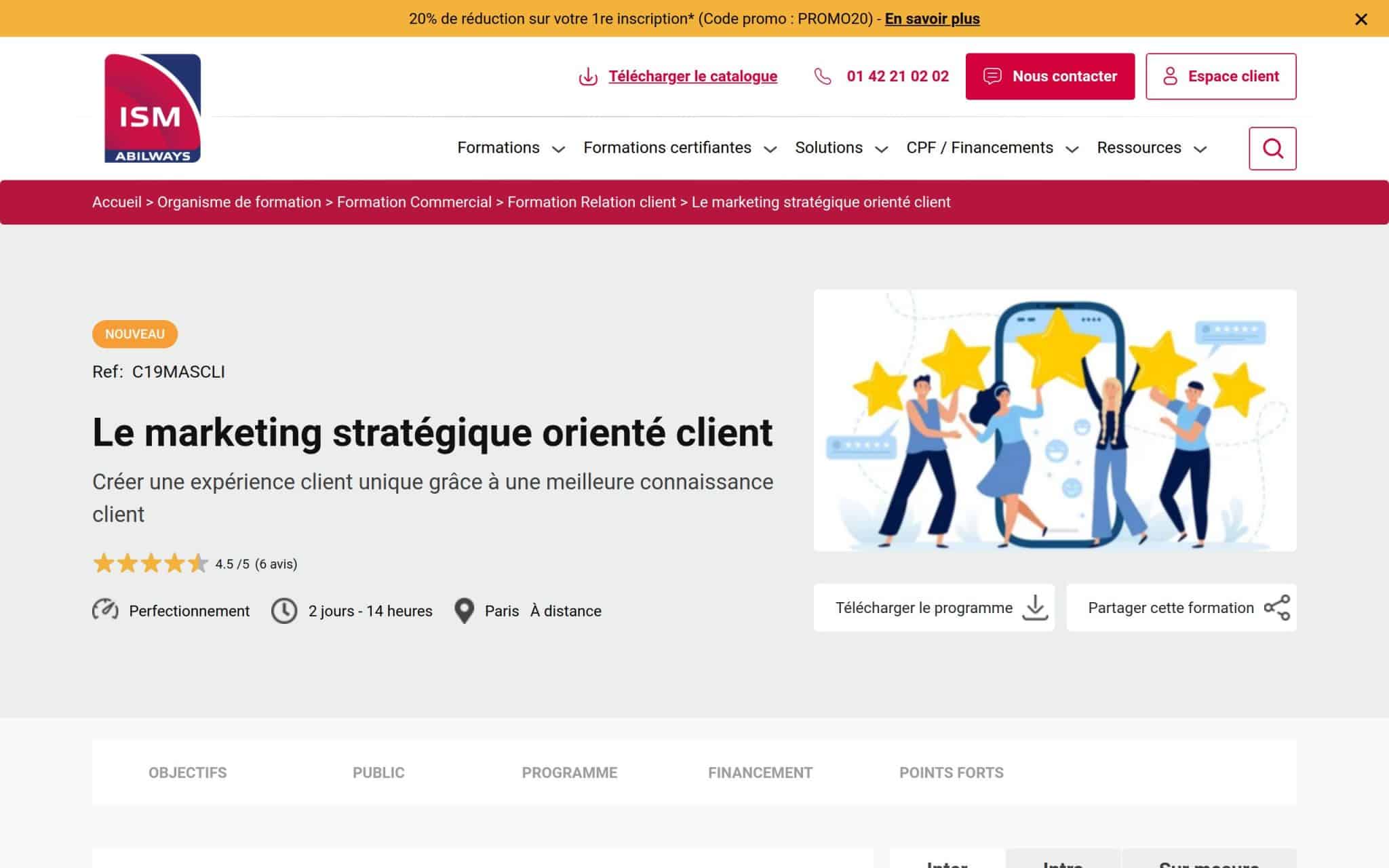
Task: Click the Ref: C19MASCLI reference text
Action: pyautogui.click(x=159, y=372)
